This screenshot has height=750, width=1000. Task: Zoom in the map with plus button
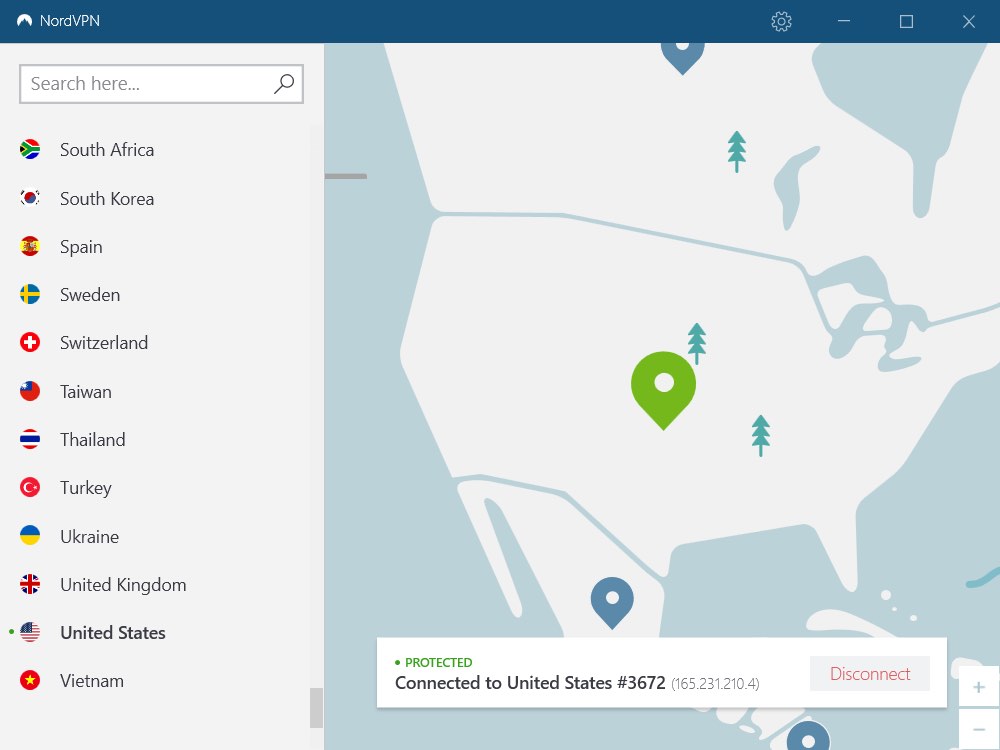[979, 687]
